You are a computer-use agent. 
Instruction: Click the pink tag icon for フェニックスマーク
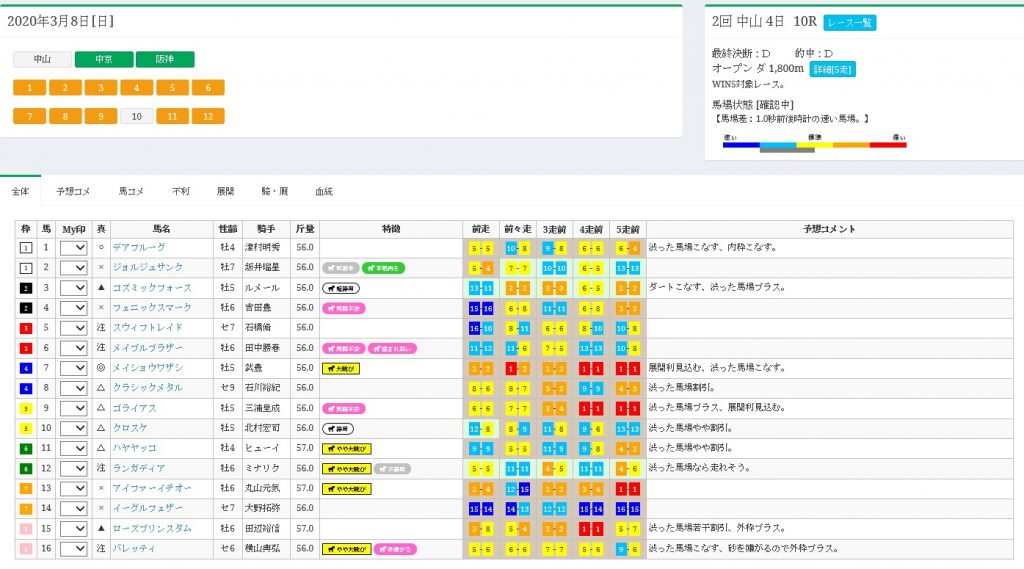pyautogui.click(x=343, y=308)
